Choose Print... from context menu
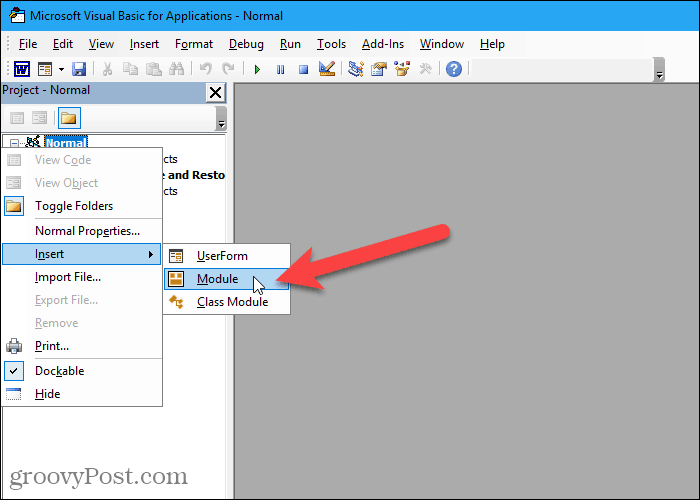700x500 pixels. coord(82,346)
